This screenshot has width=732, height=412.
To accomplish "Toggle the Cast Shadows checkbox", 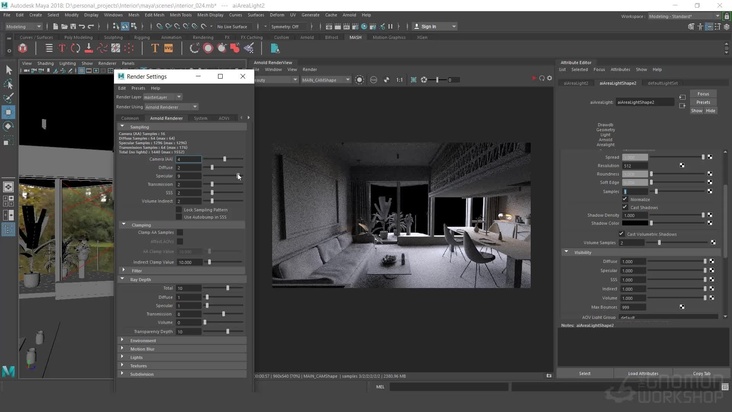I will click(x=625, y=207).
